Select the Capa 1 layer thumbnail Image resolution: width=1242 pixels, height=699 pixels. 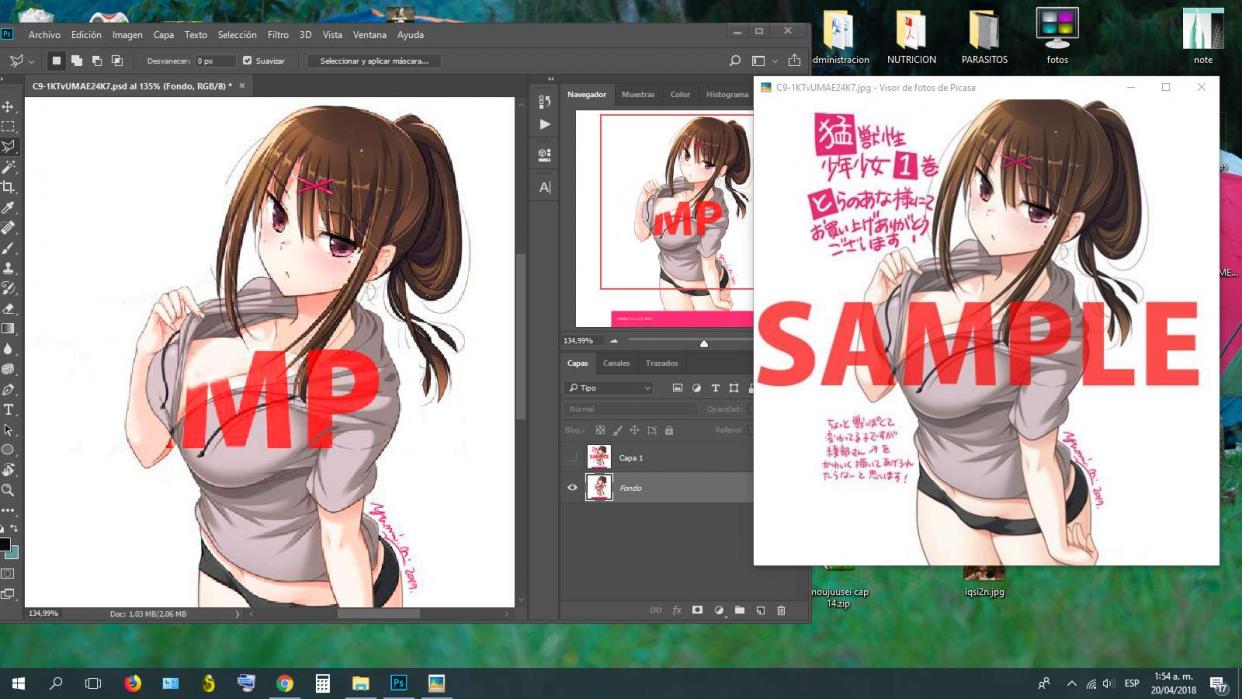click(x=599, y=457)
